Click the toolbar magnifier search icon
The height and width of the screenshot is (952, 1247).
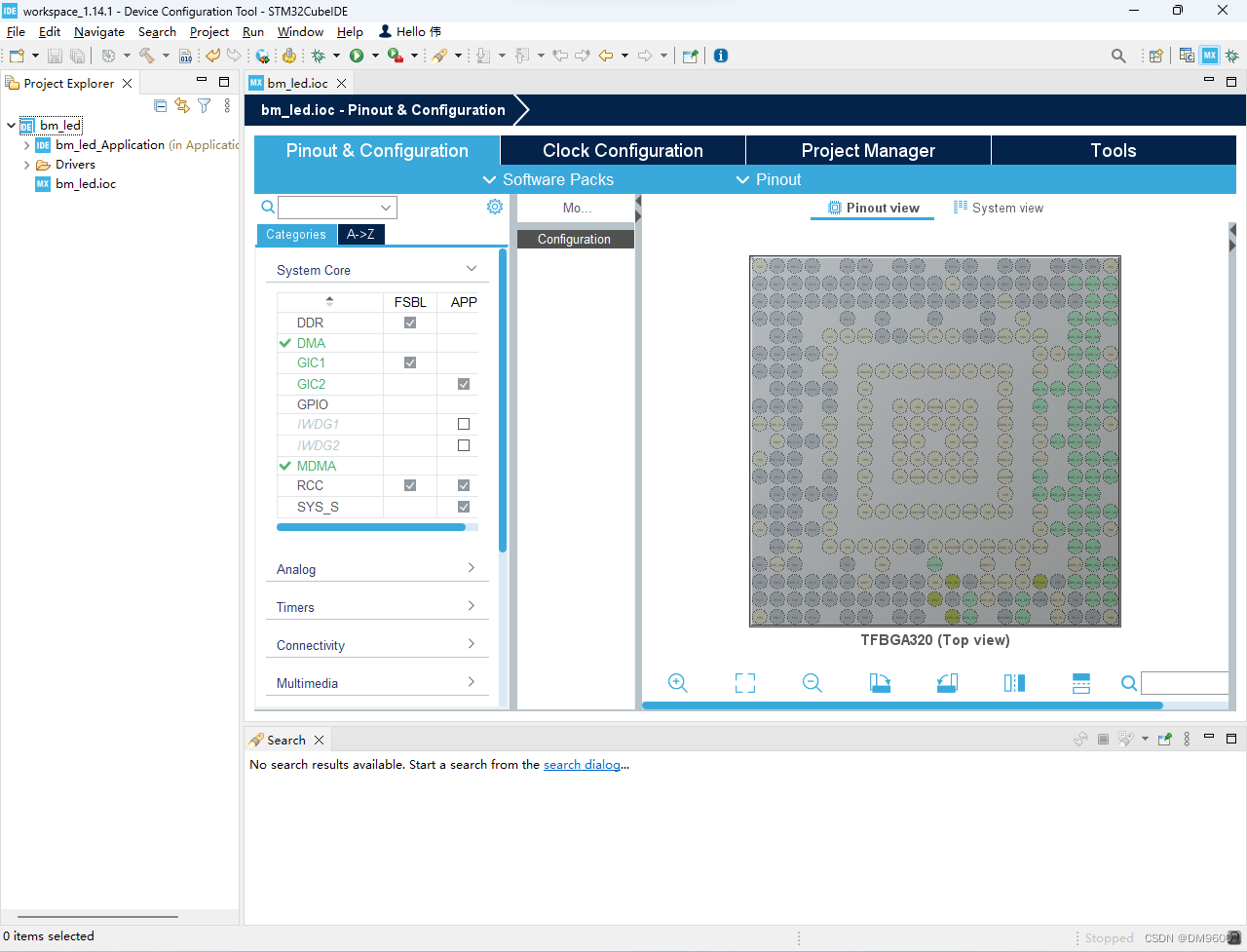1118,56
